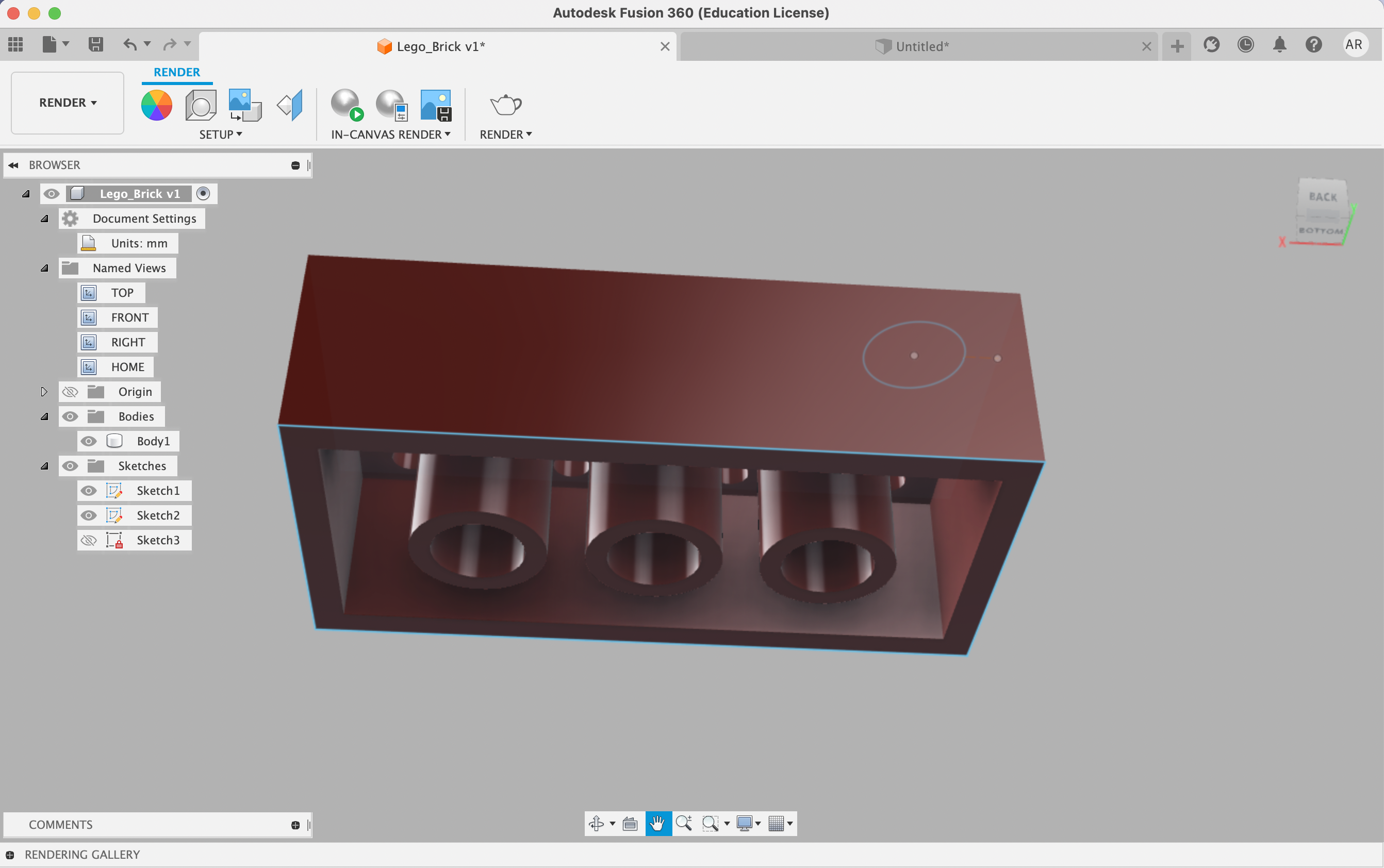The width and height of the screenshot is (1384, 868).
Task: Select the RENDER ribbon tab
Action: [177, 72]
